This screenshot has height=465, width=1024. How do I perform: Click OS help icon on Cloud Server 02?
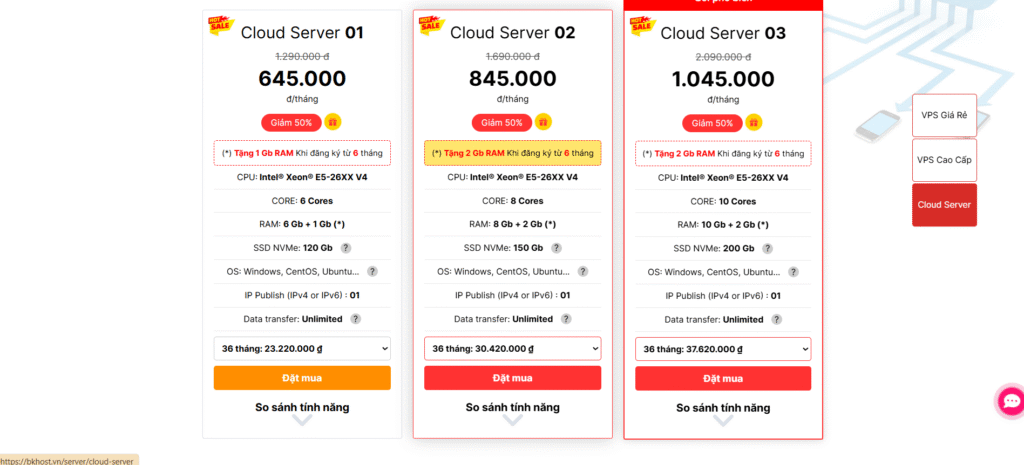click(582, 271)
